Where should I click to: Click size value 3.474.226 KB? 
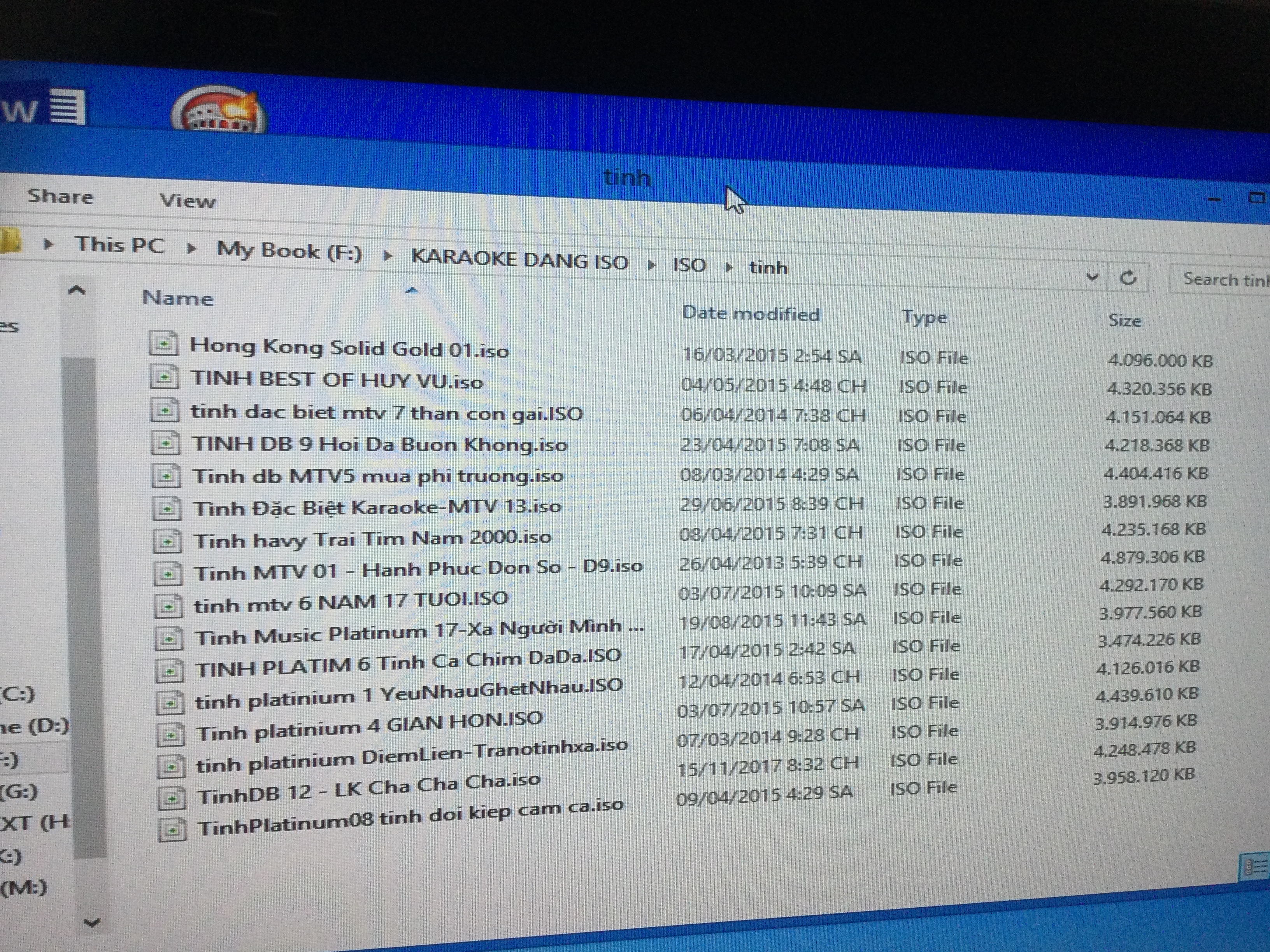pyautogui.click(x=1149, y=640)
